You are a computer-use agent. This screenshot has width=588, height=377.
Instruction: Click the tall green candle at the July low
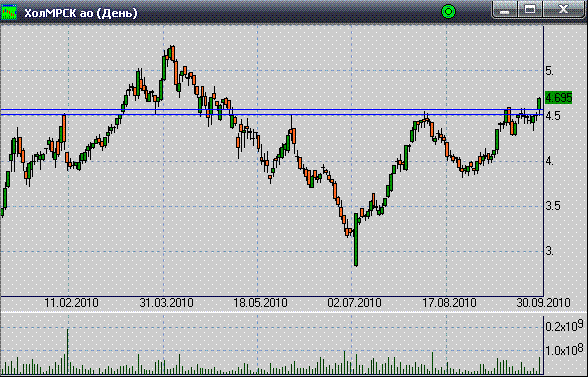[356, 239]
